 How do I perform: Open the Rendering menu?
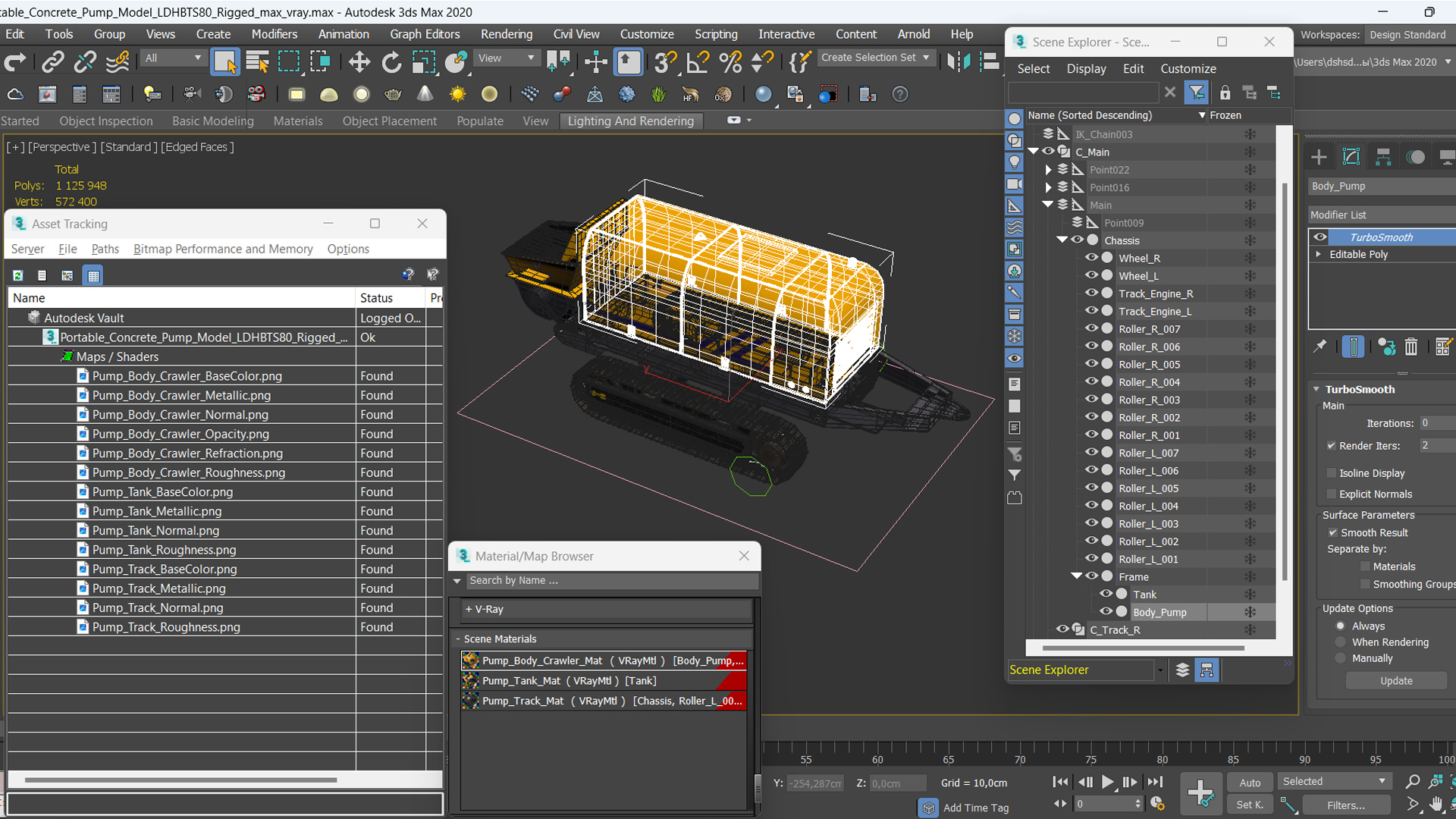[506, 34]
